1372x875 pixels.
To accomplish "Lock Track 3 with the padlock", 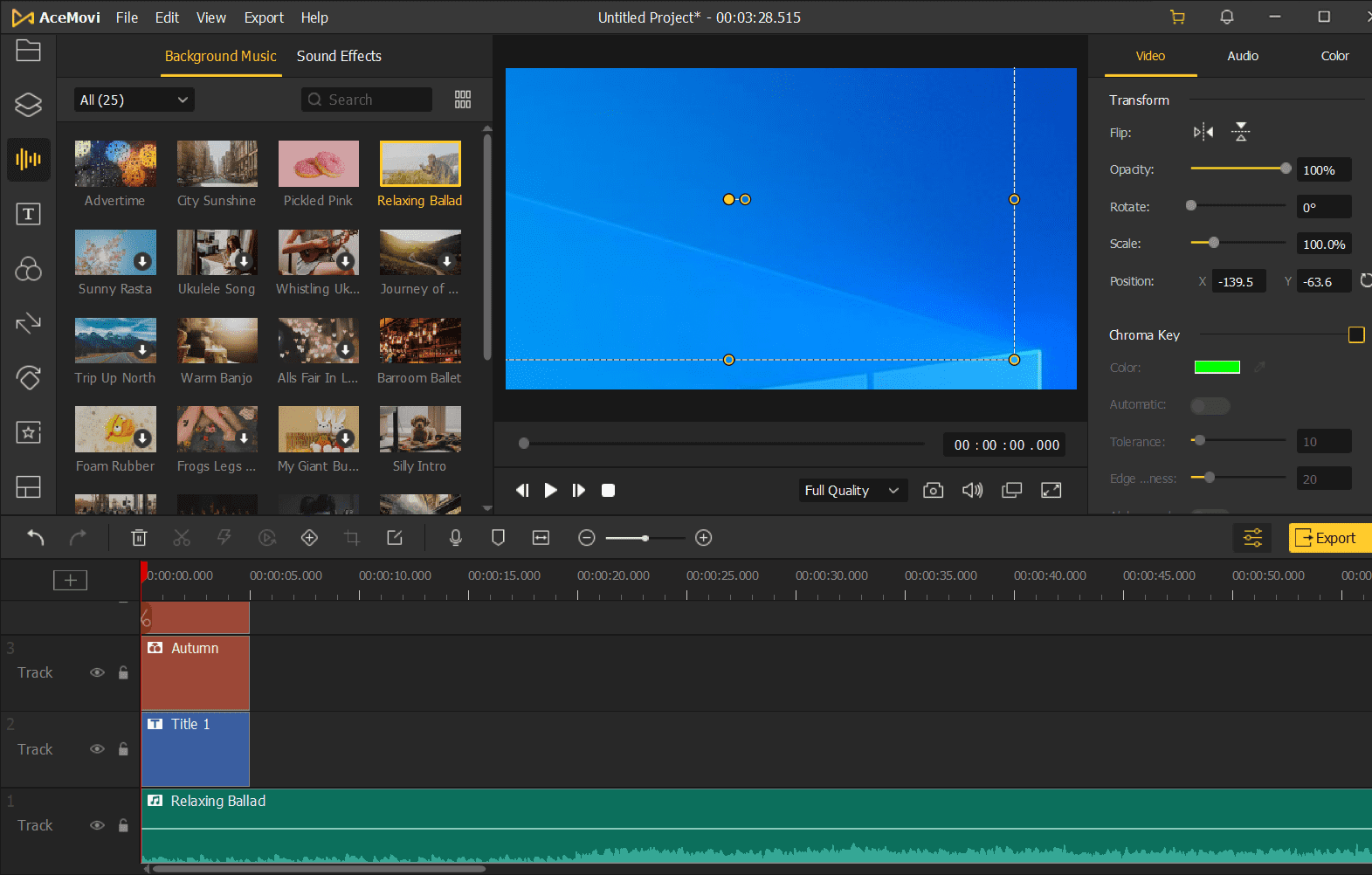I will click(x=123, y=672).
